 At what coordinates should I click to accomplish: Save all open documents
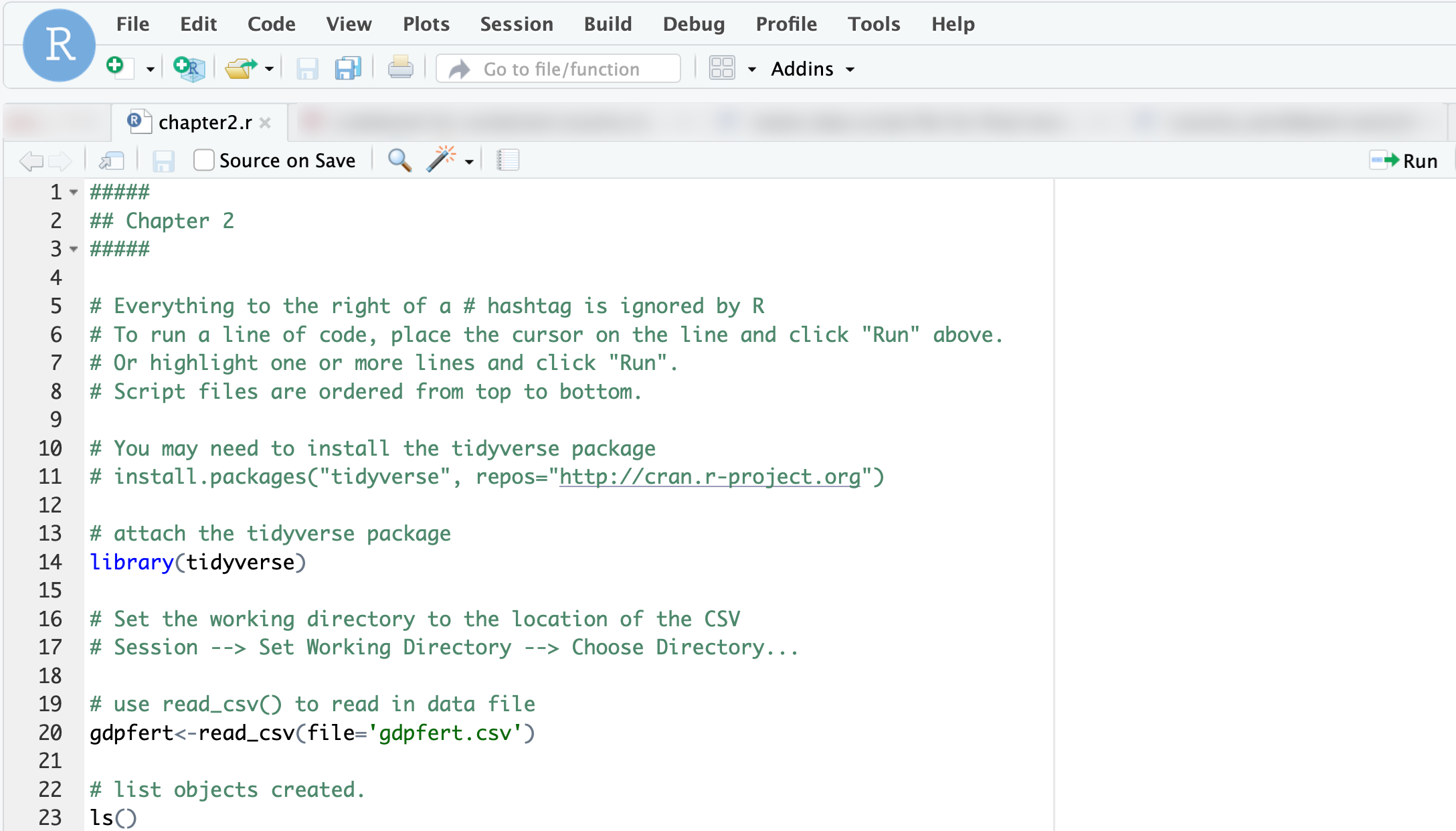(347, 68)
